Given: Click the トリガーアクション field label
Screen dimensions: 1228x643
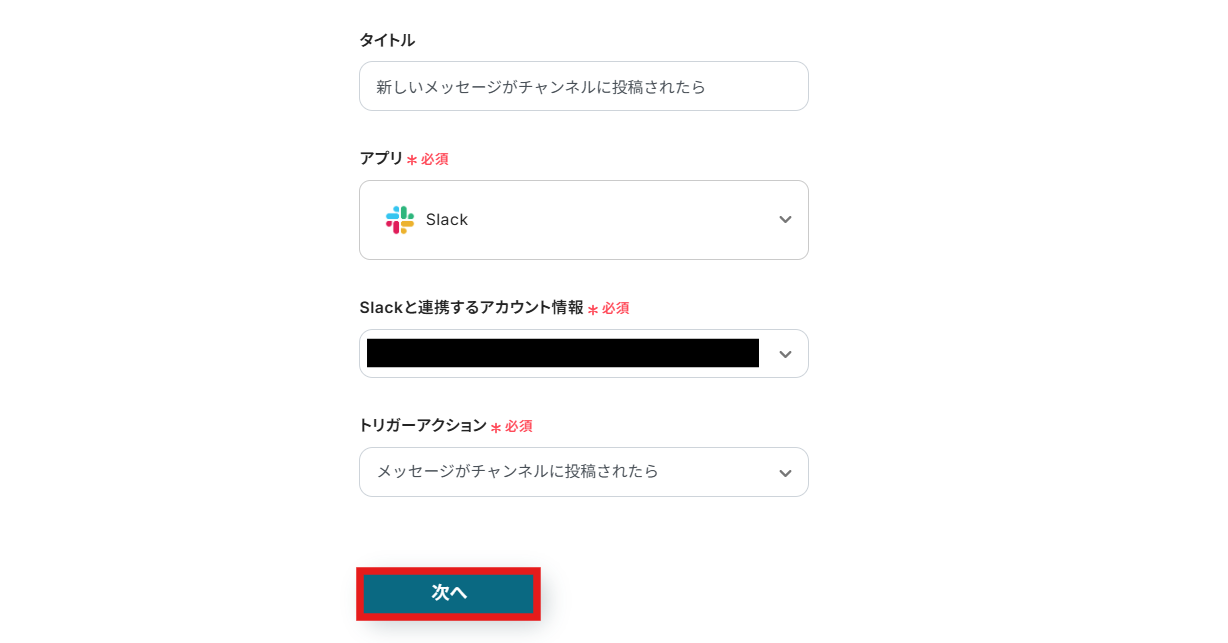Looking at the screenshot, I should coord(422,425).
